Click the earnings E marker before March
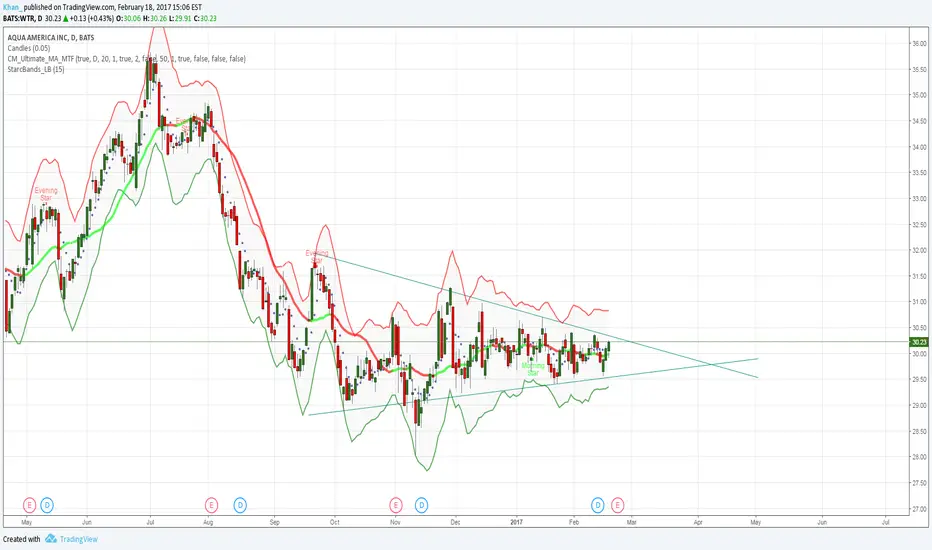 (618, 505)
